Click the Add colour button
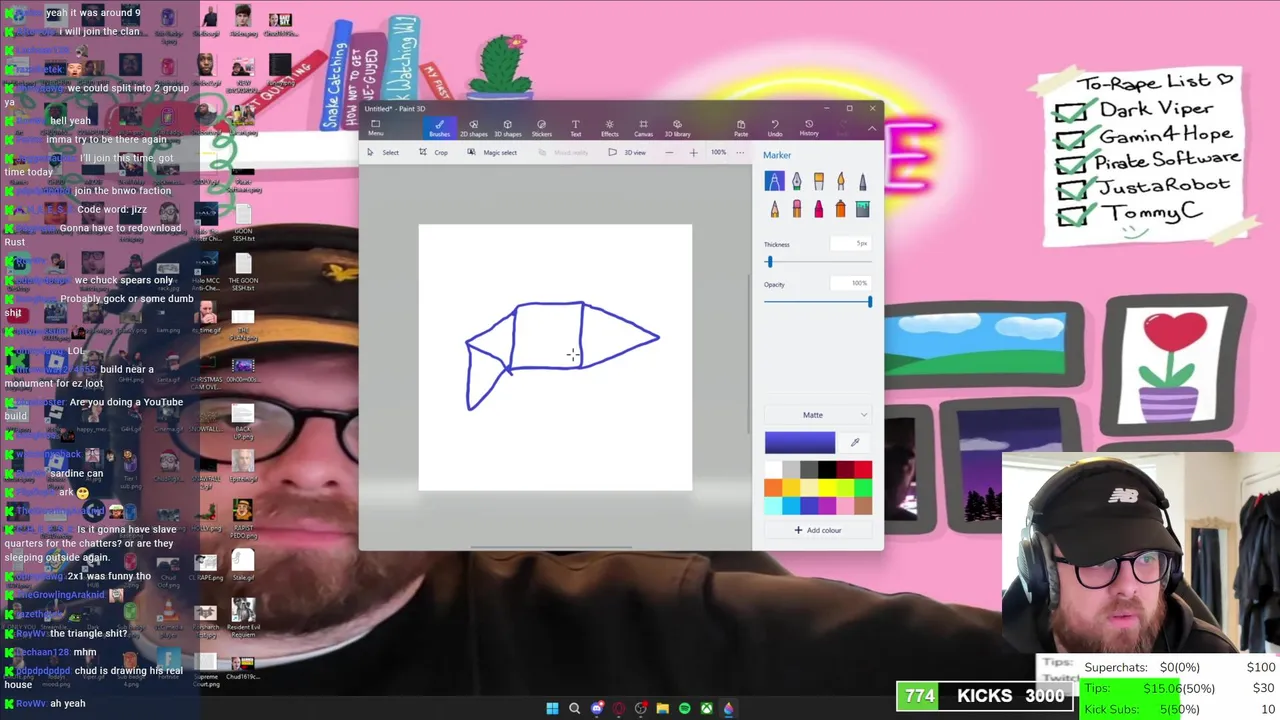1280x720 pixels. click(x=817, y=530)
